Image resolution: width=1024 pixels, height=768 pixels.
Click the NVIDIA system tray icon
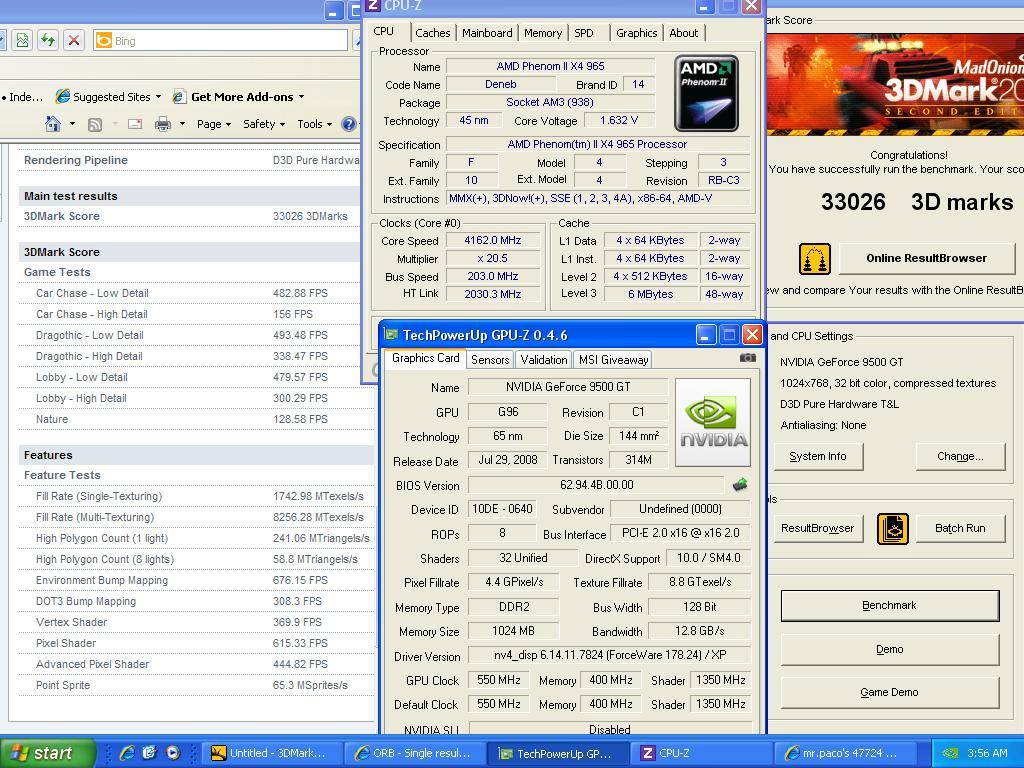950,753
